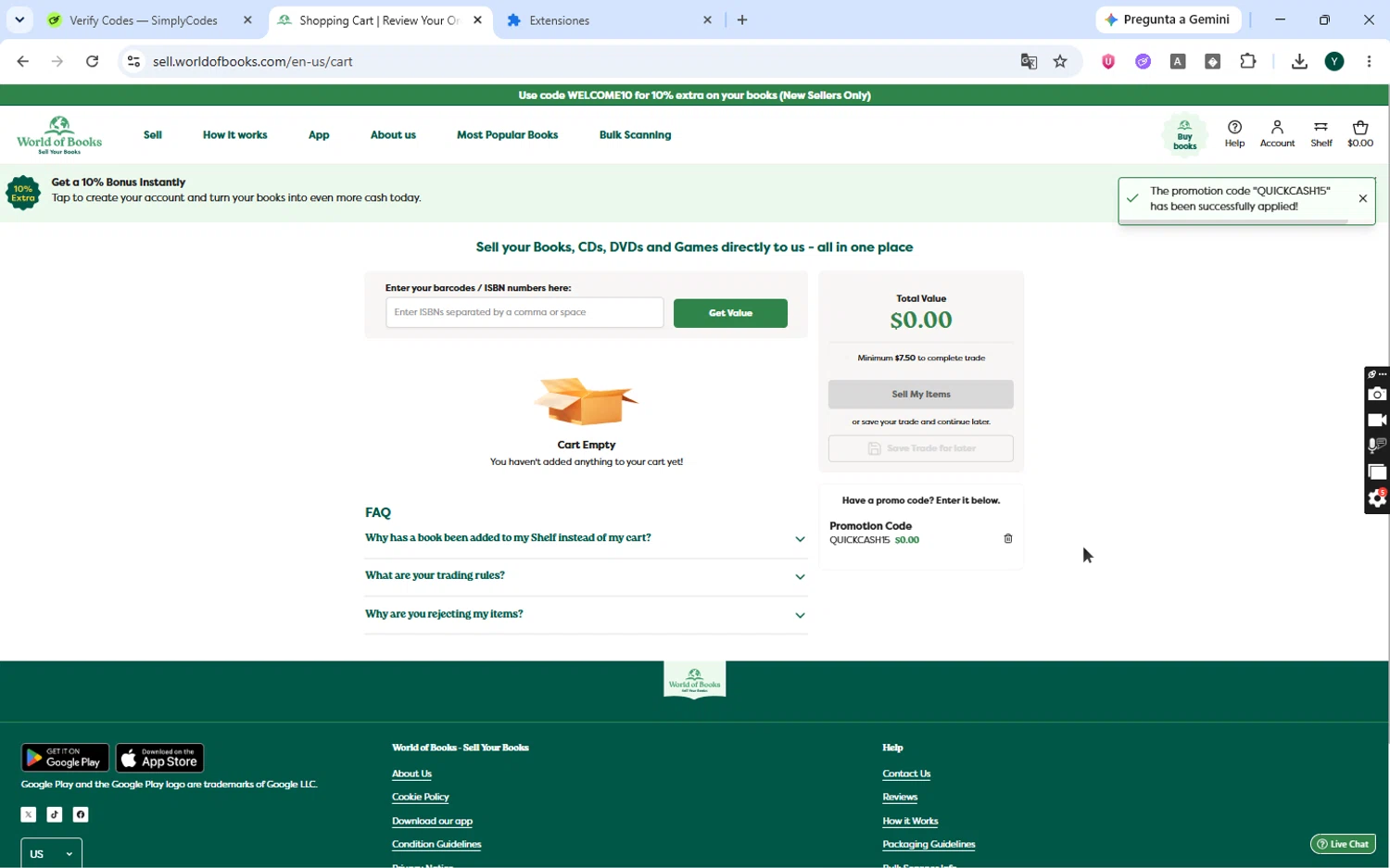Viewport: 1390px width, 868px height.
Task: Open the Reviews footer link
Action: click(x=900, y=798)
